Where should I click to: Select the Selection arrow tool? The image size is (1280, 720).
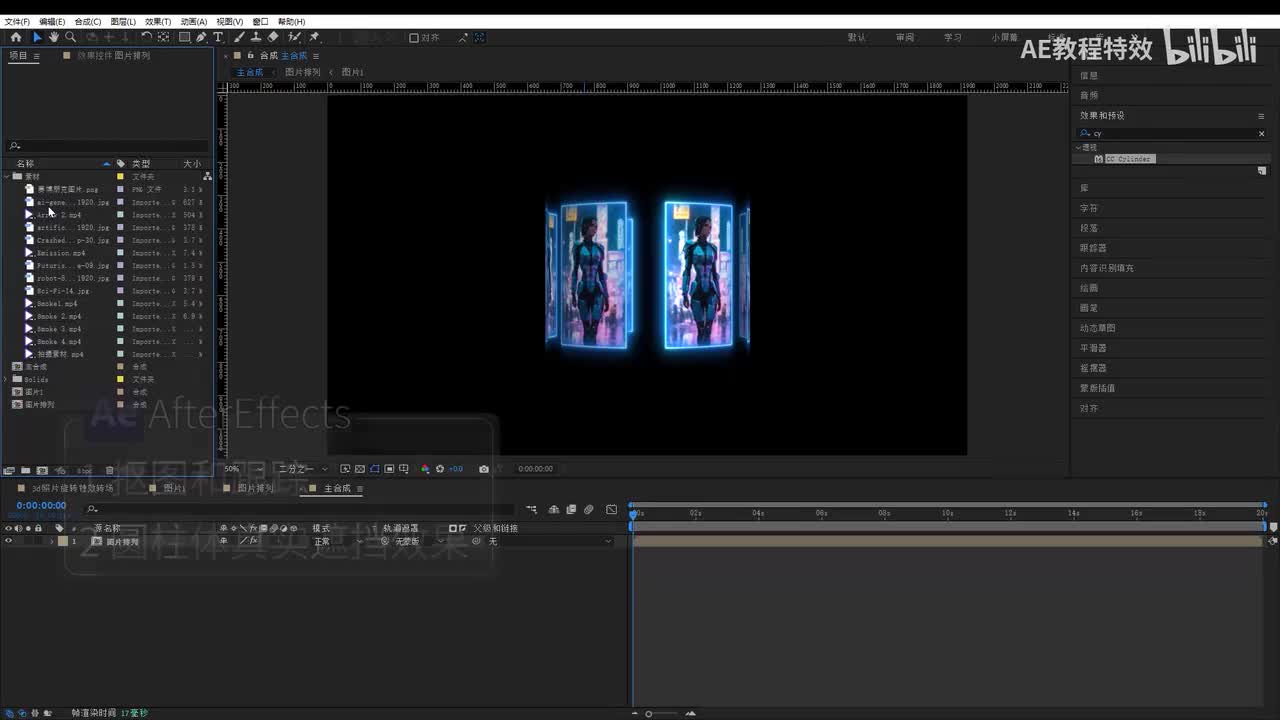point(37,37)
